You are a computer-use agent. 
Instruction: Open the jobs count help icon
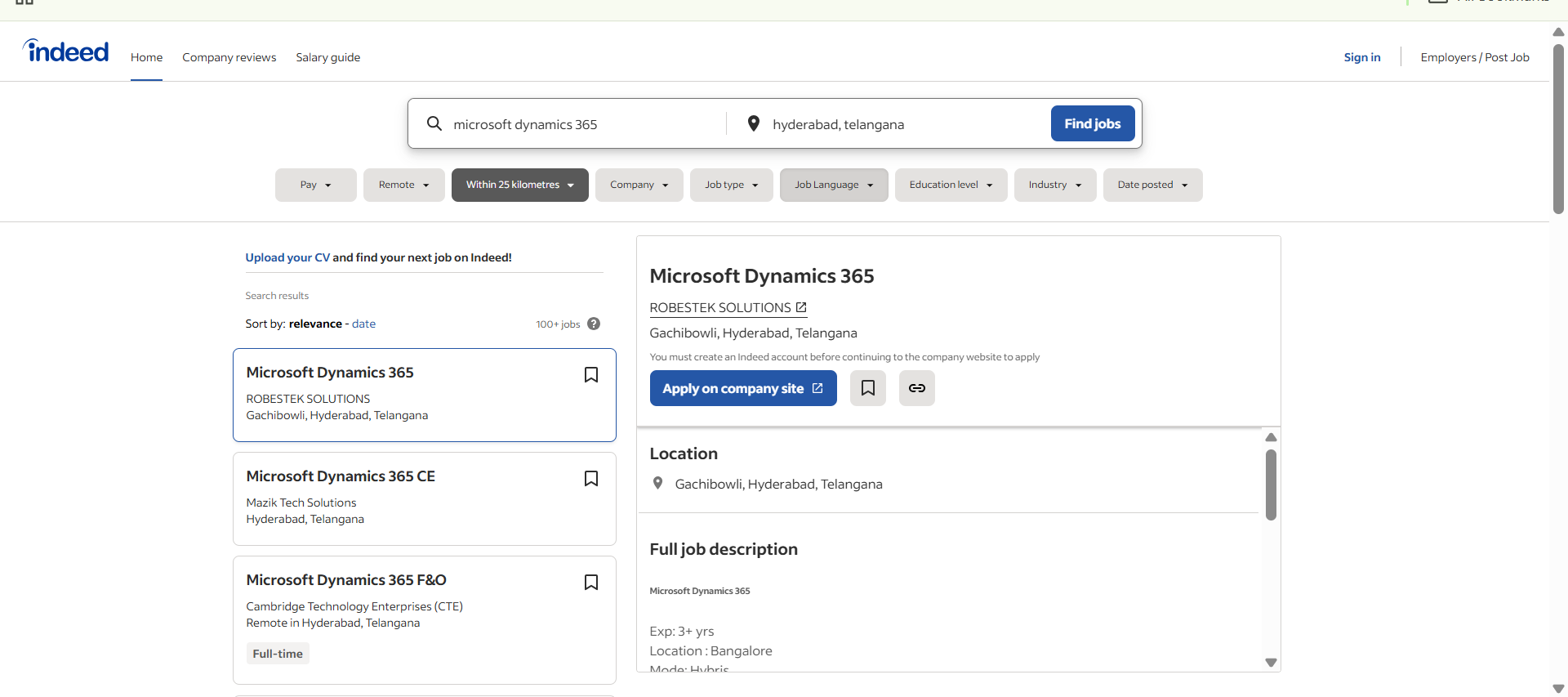click(594, 324)
